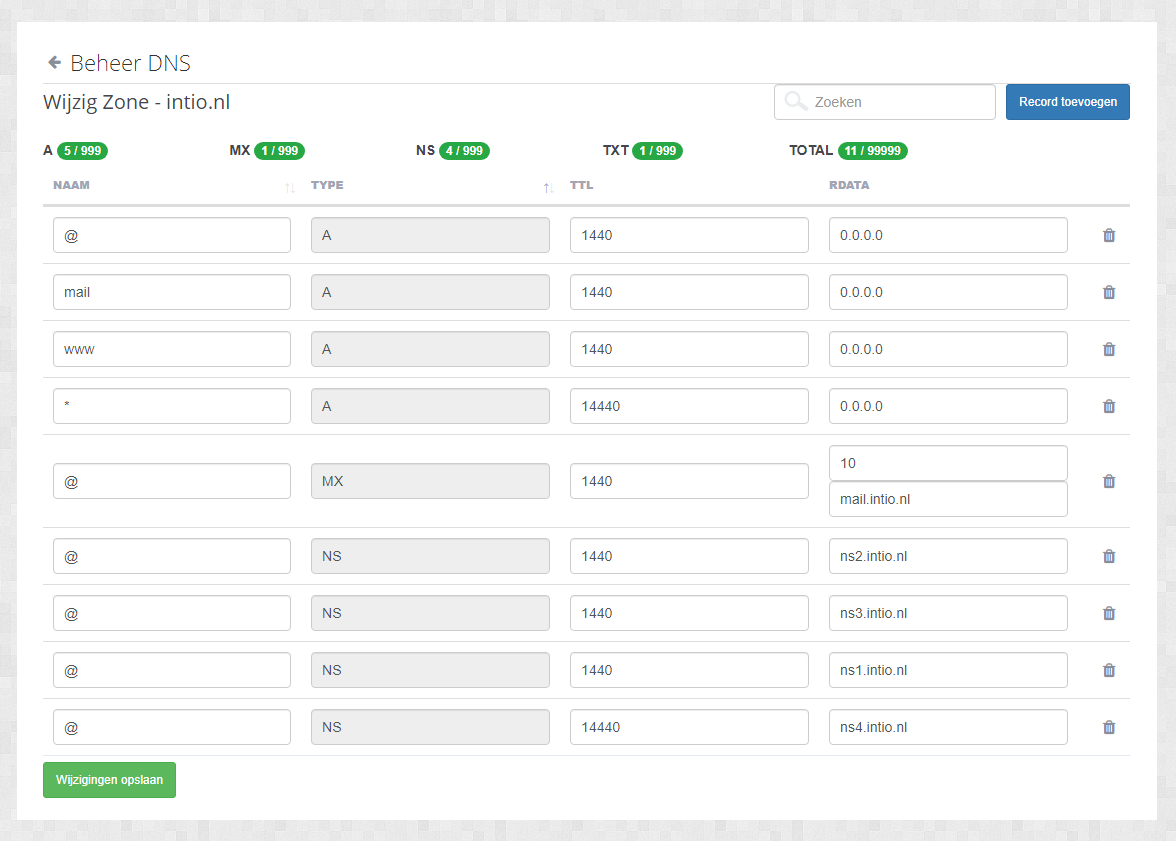The height and width of the screenshot is (841, 1176).
Task: Delete the first @ A record
Action: 1108,236
